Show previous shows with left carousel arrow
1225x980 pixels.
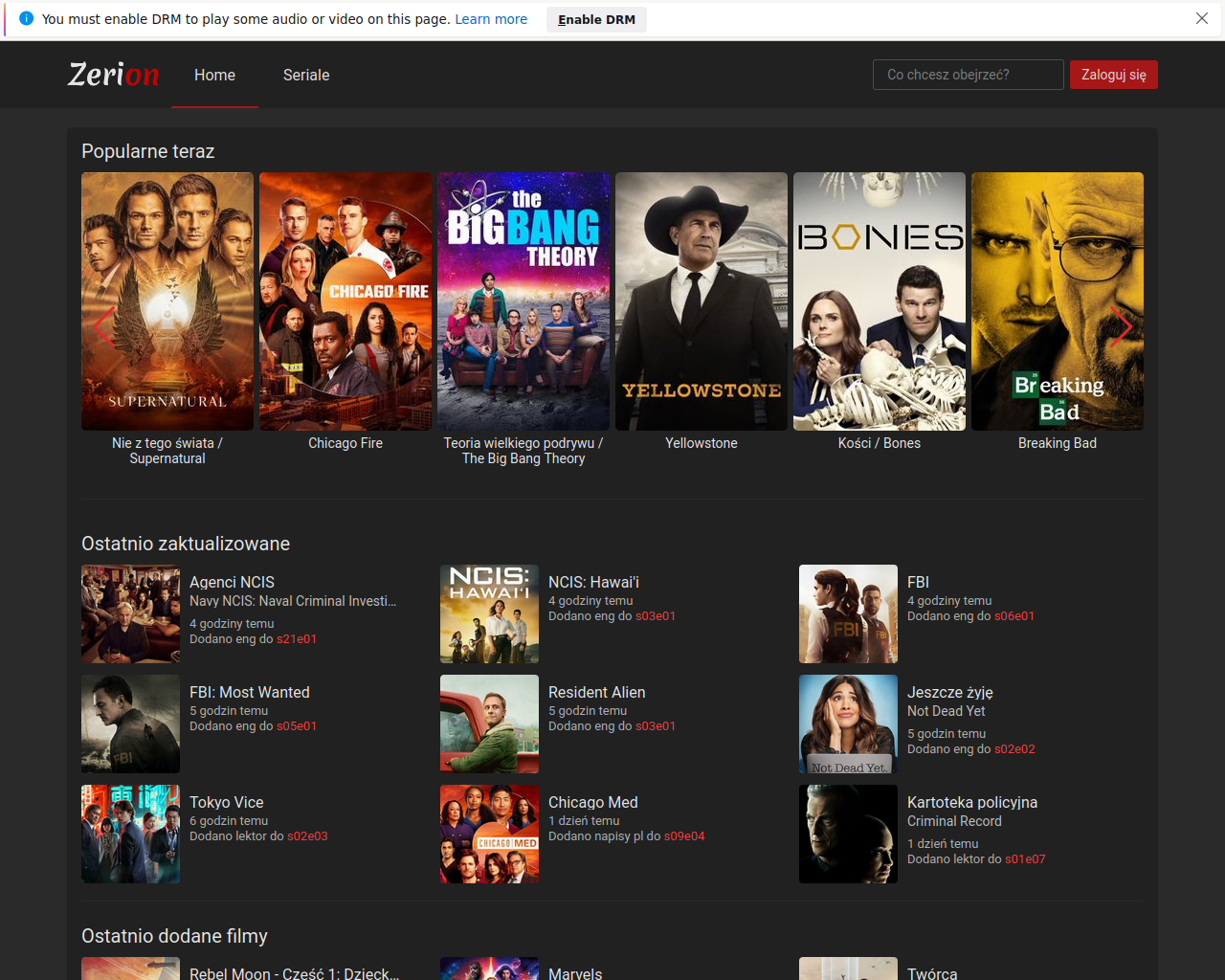[x=103, y=326]
